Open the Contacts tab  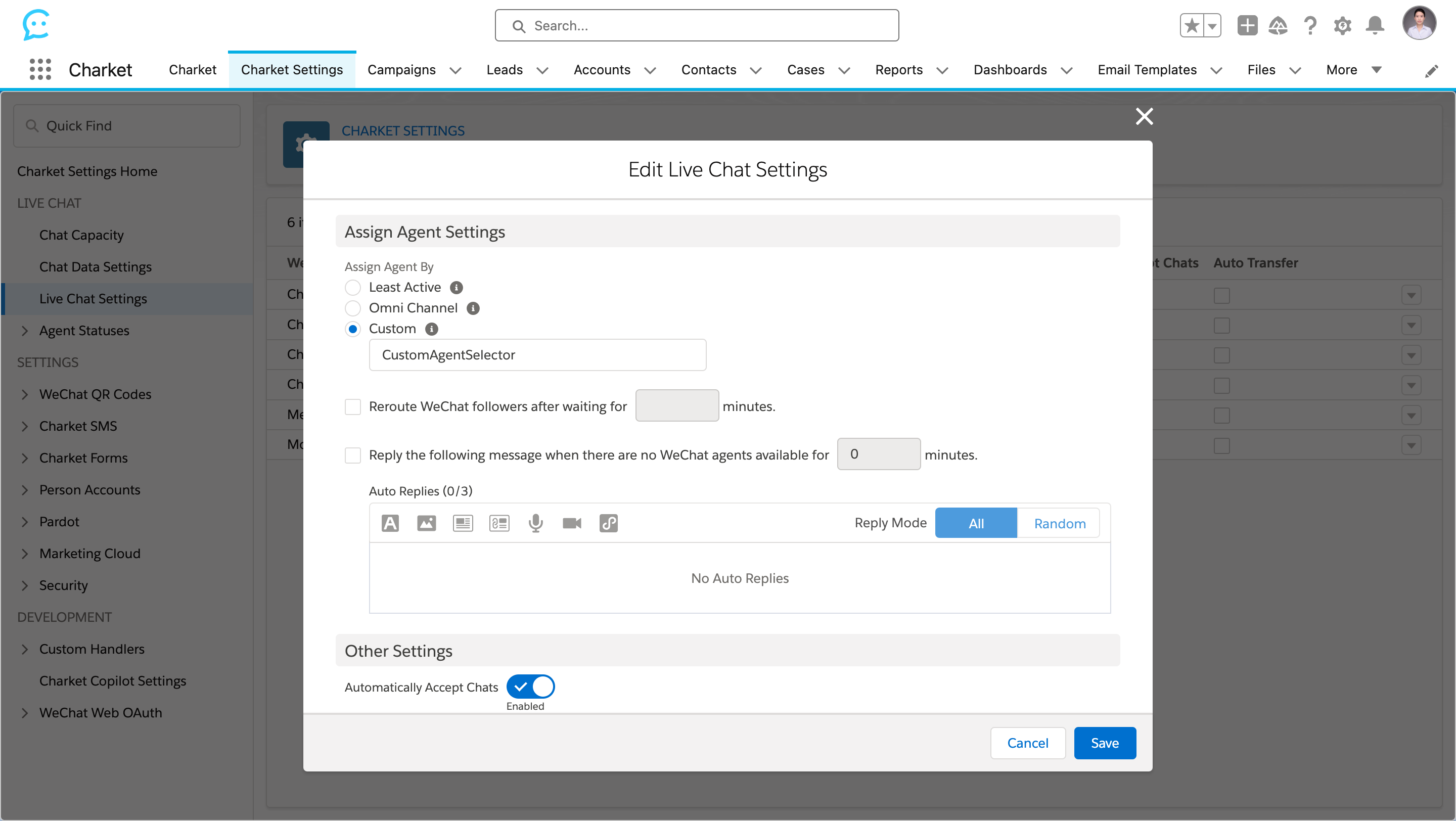click(x=708, y=69)
